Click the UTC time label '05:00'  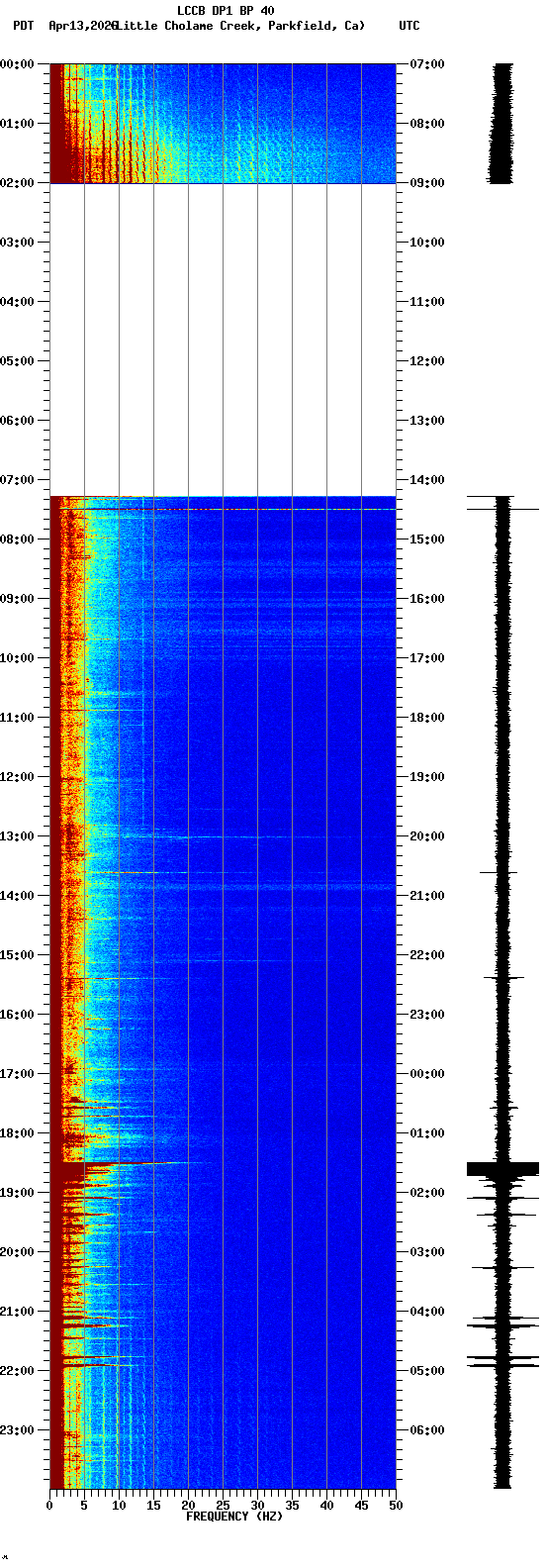(427, 1371)
